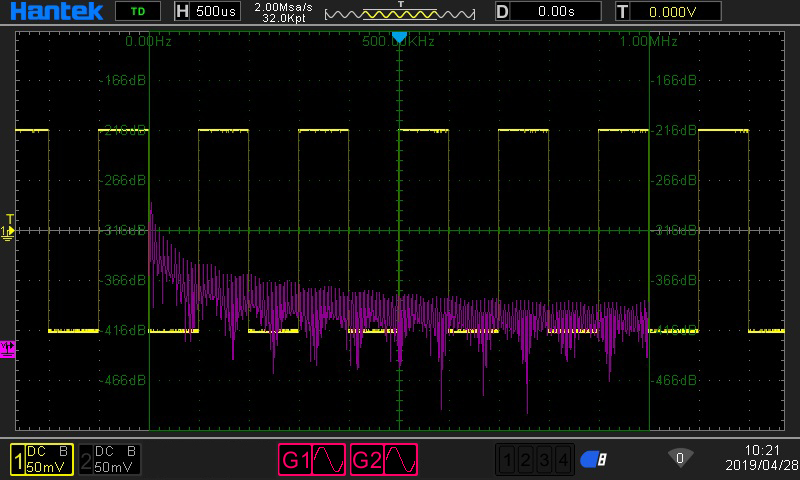Select digital channel indicator 3
Screen dimensions: 800x480
tap(544, 460)
